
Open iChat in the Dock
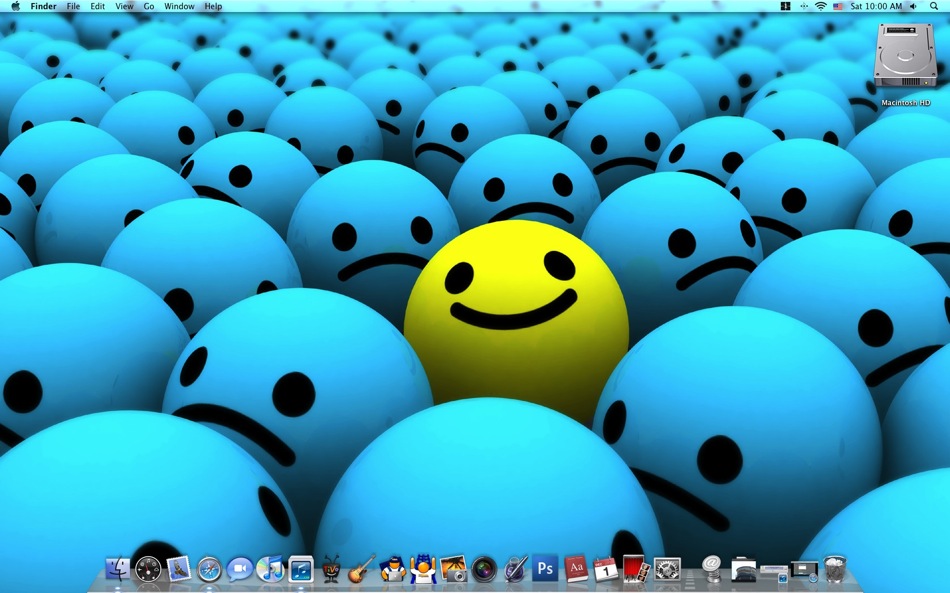(240, 569)
